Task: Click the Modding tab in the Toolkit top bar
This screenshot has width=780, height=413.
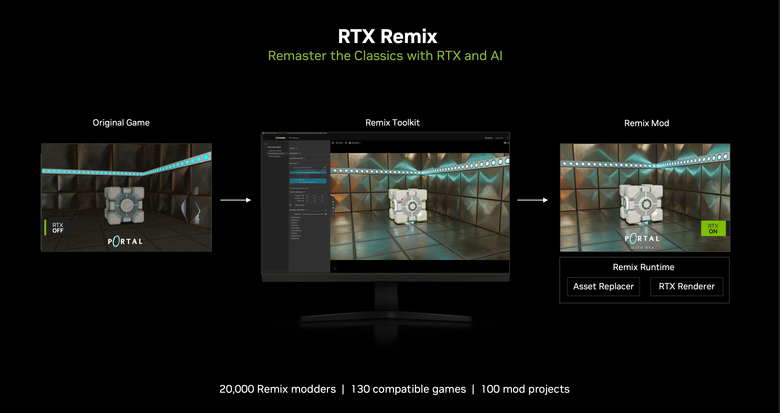Action: (488, 138)
